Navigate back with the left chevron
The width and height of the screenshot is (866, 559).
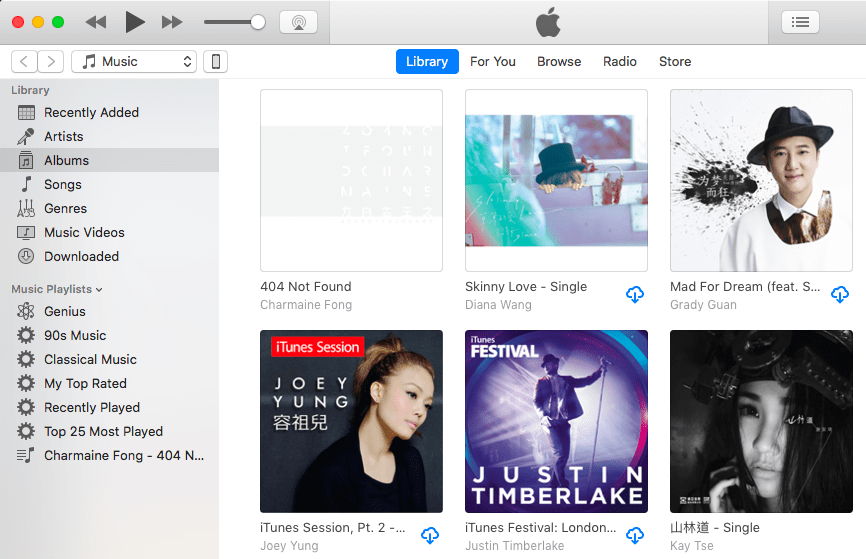(x=25, y=62)
